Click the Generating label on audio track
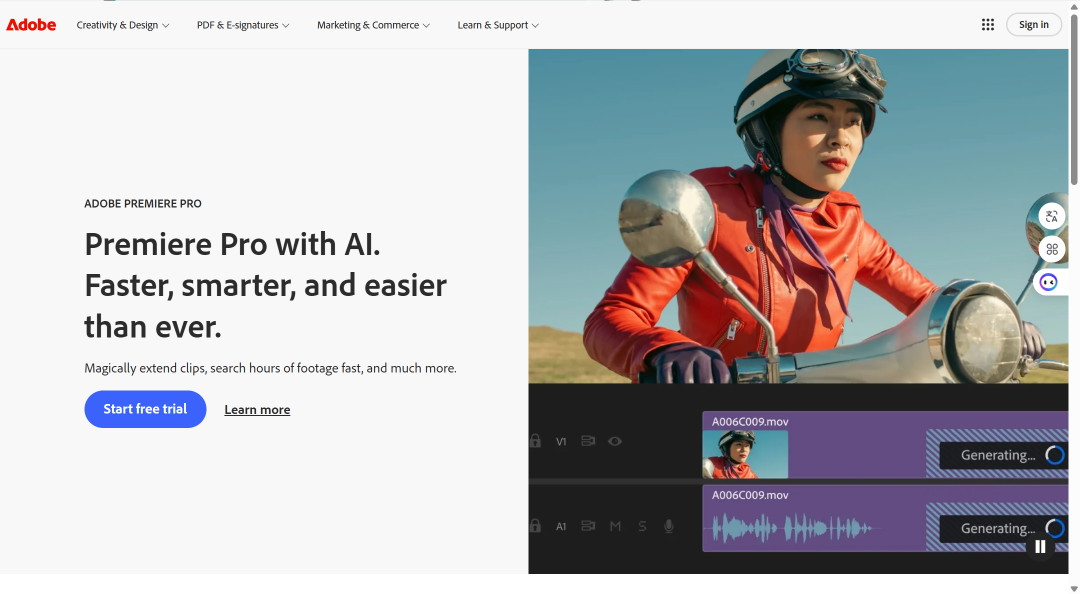This screenshot has width=1080, height=594. click(x=998, y=529)
